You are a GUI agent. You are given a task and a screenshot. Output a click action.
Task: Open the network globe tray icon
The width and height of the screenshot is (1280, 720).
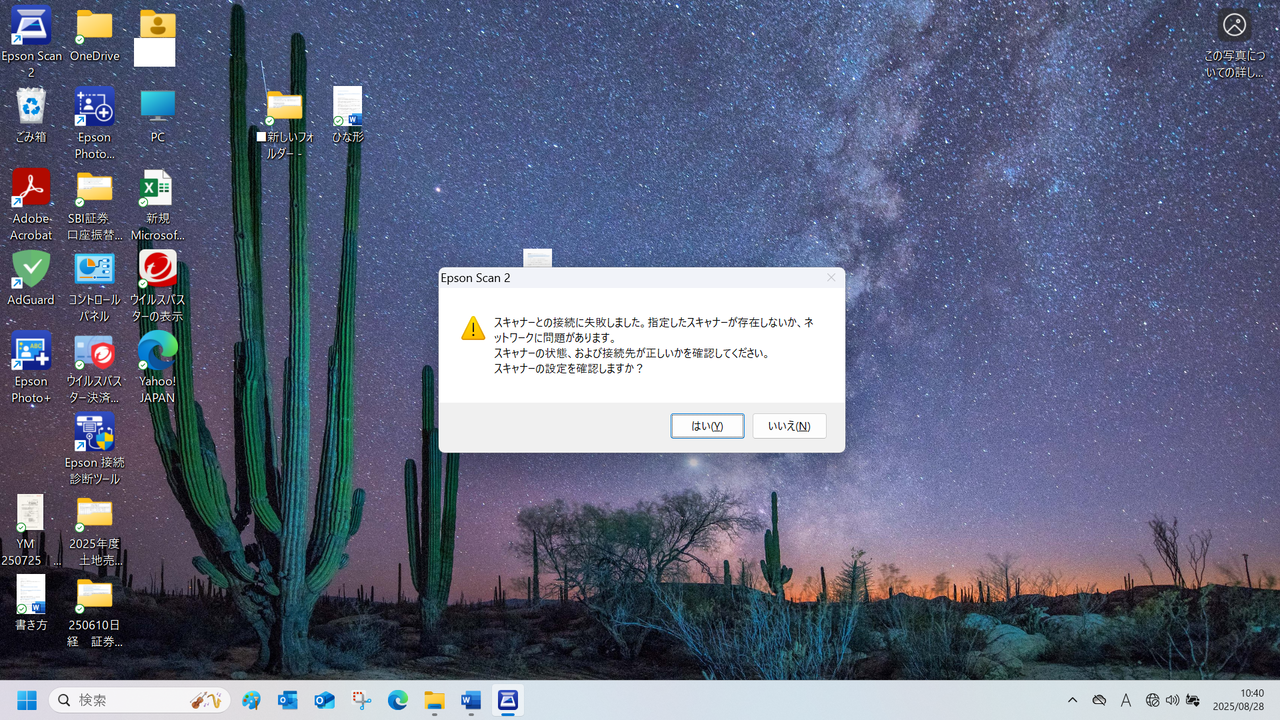(x=1153, y=700)
